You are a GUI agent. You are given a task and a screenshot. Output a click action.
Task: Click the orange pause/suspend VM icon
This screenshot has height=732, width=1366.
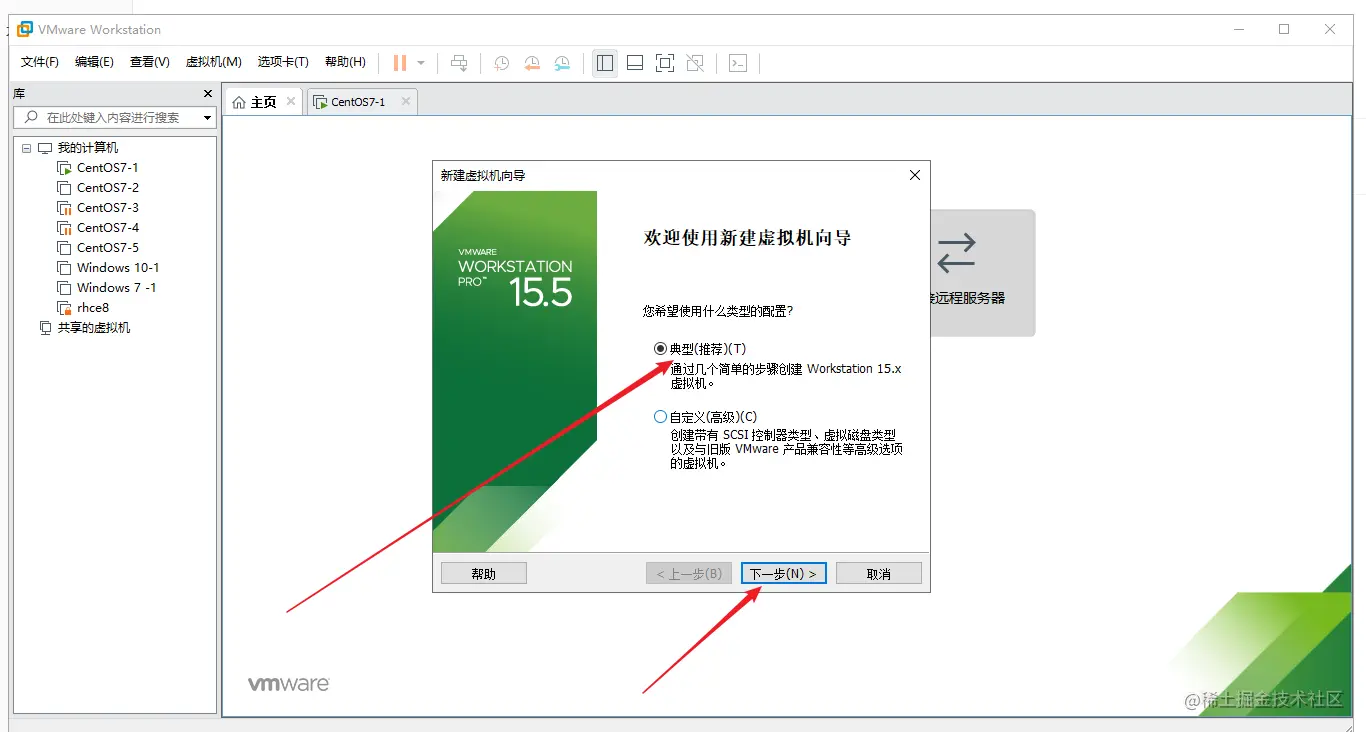click(x=400, y=63)
